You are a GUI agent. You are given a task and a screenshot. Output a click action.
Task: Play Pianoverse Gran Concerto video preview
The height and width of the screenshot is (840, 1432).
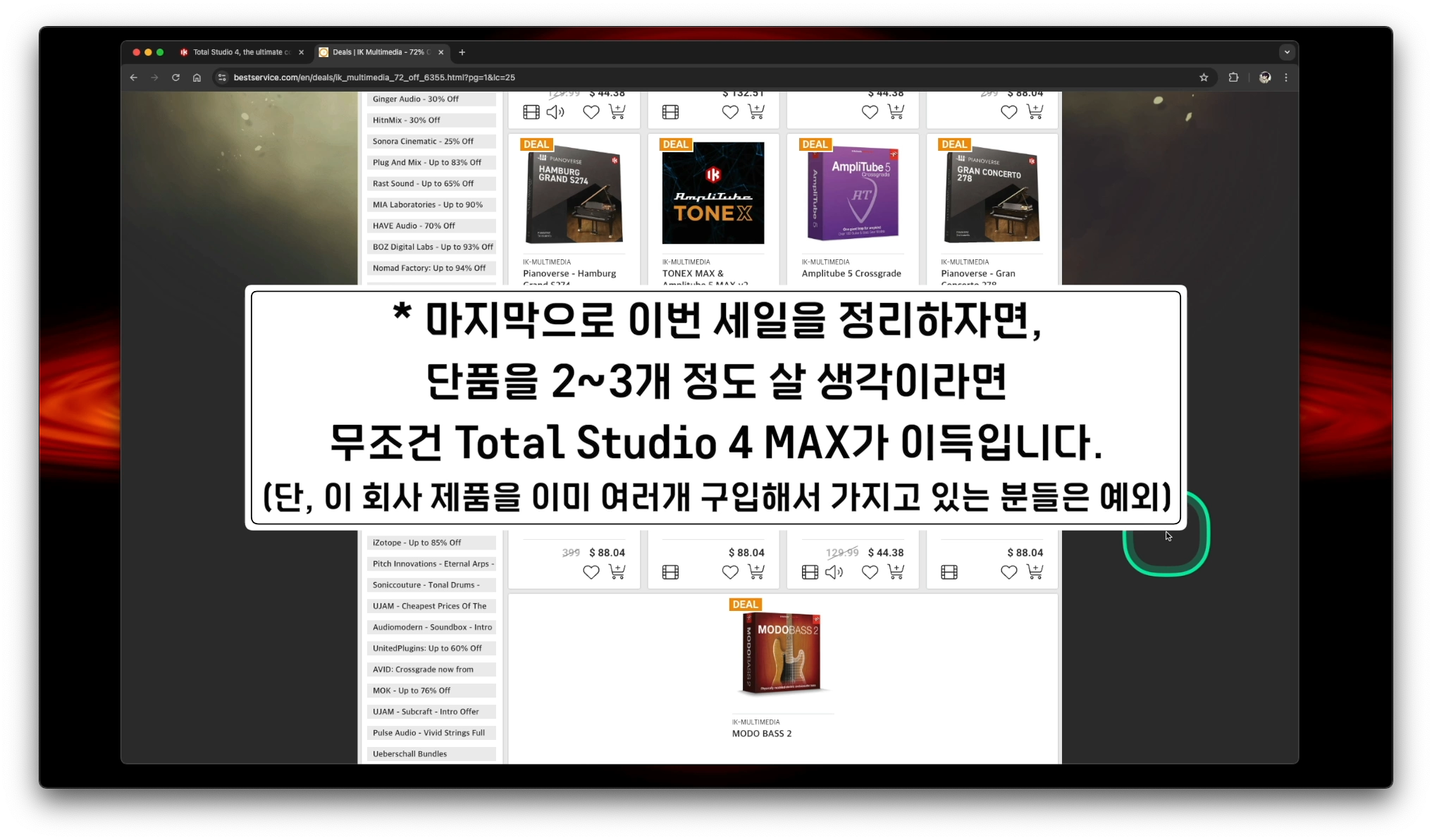coord(949,572)
